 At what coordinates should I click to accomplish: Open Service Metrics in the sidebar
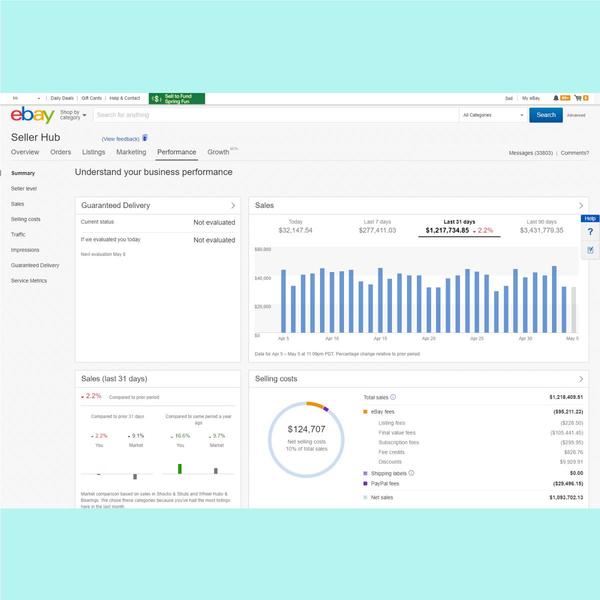pyautogui.click(x=29, y=280)
